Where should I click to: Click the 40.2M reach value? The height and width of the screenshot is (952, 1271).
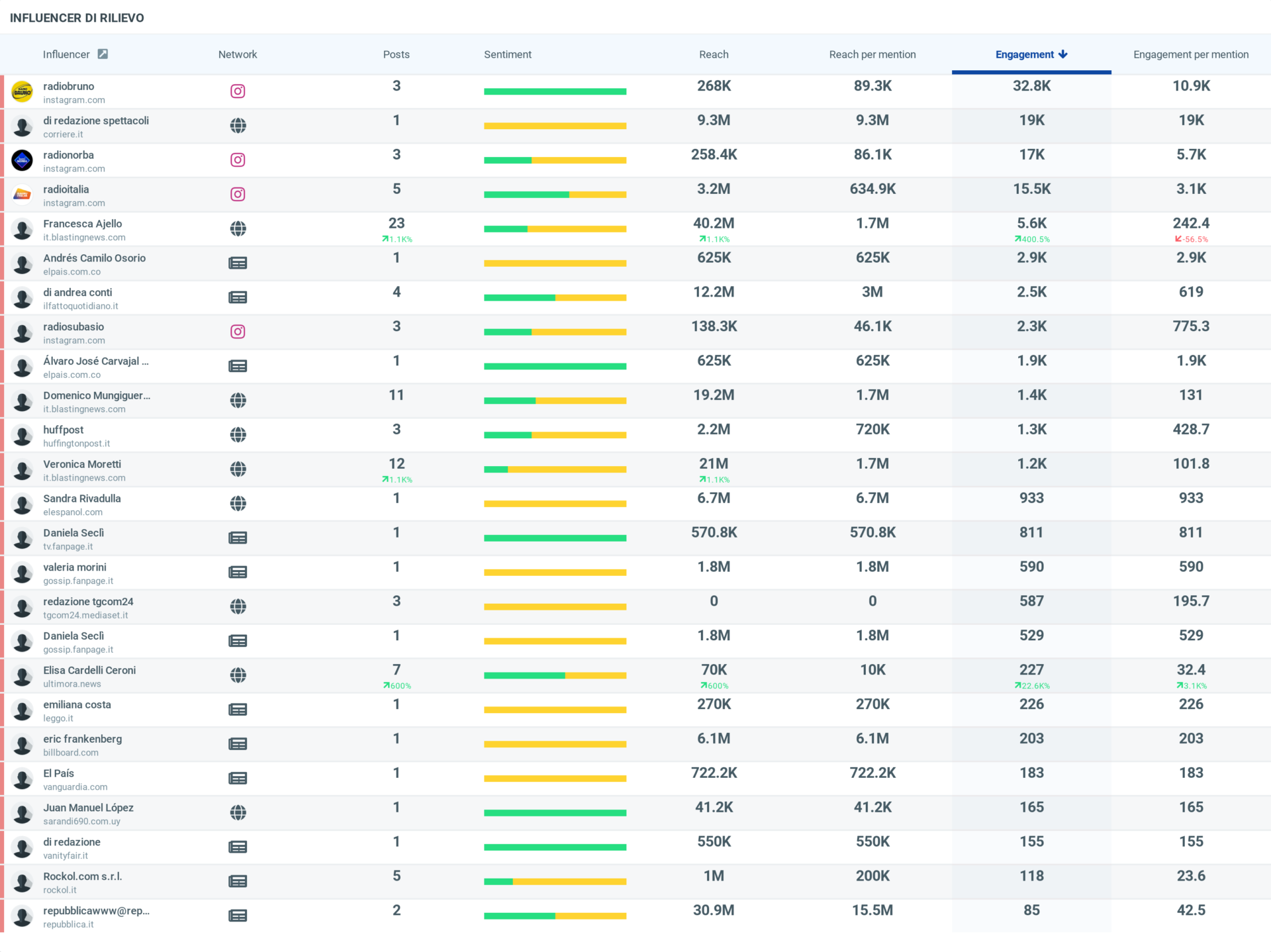714,224
